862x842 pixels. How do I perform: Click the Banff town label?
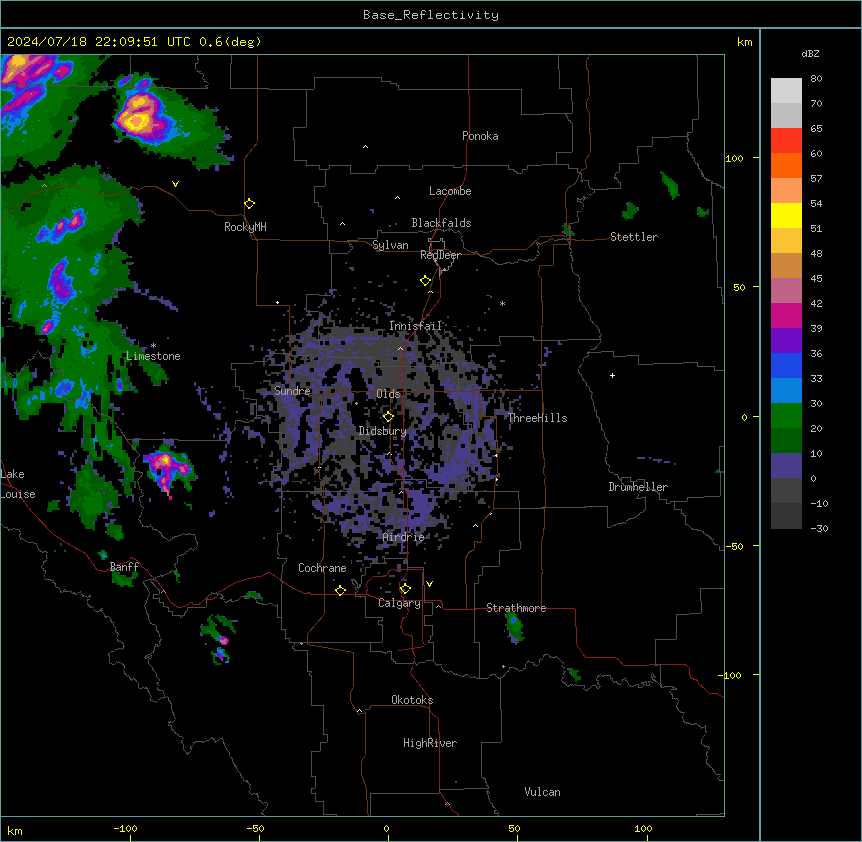click(x=124, y=567)
